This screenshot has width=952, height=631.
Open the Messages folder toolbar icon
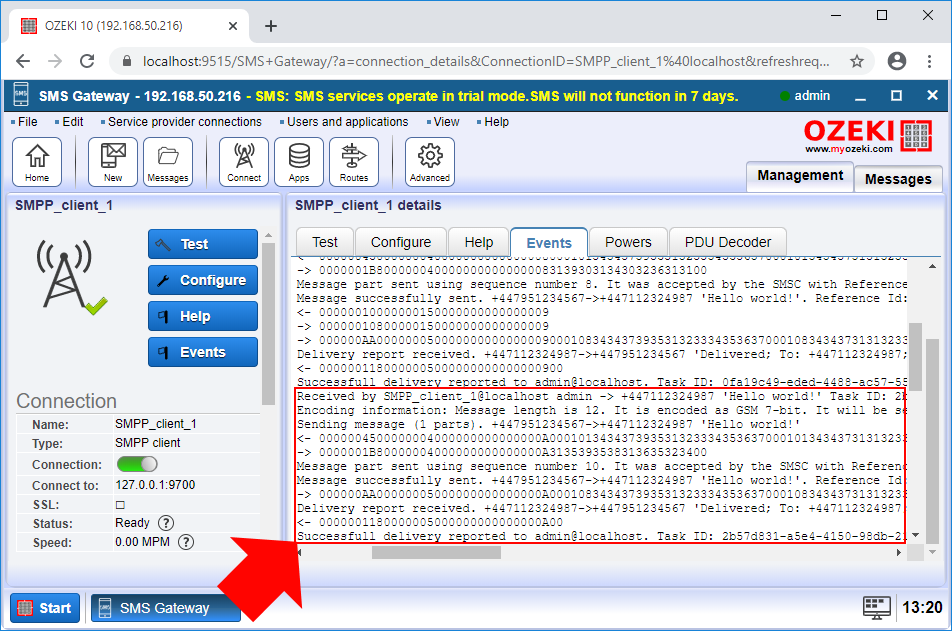pyautogui.click(x=168, y=162)
